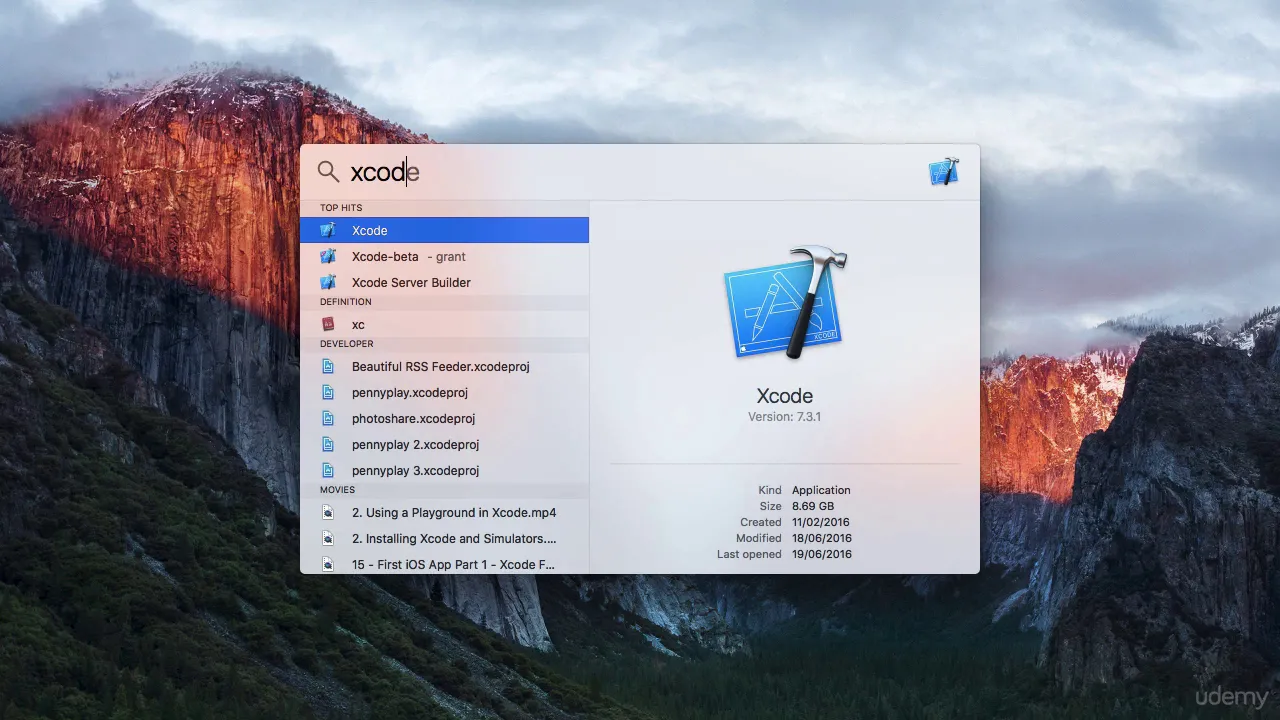Click the Spotlight search field containing xcode
This screenshot has height=720, width=1280.
[630, 172]
